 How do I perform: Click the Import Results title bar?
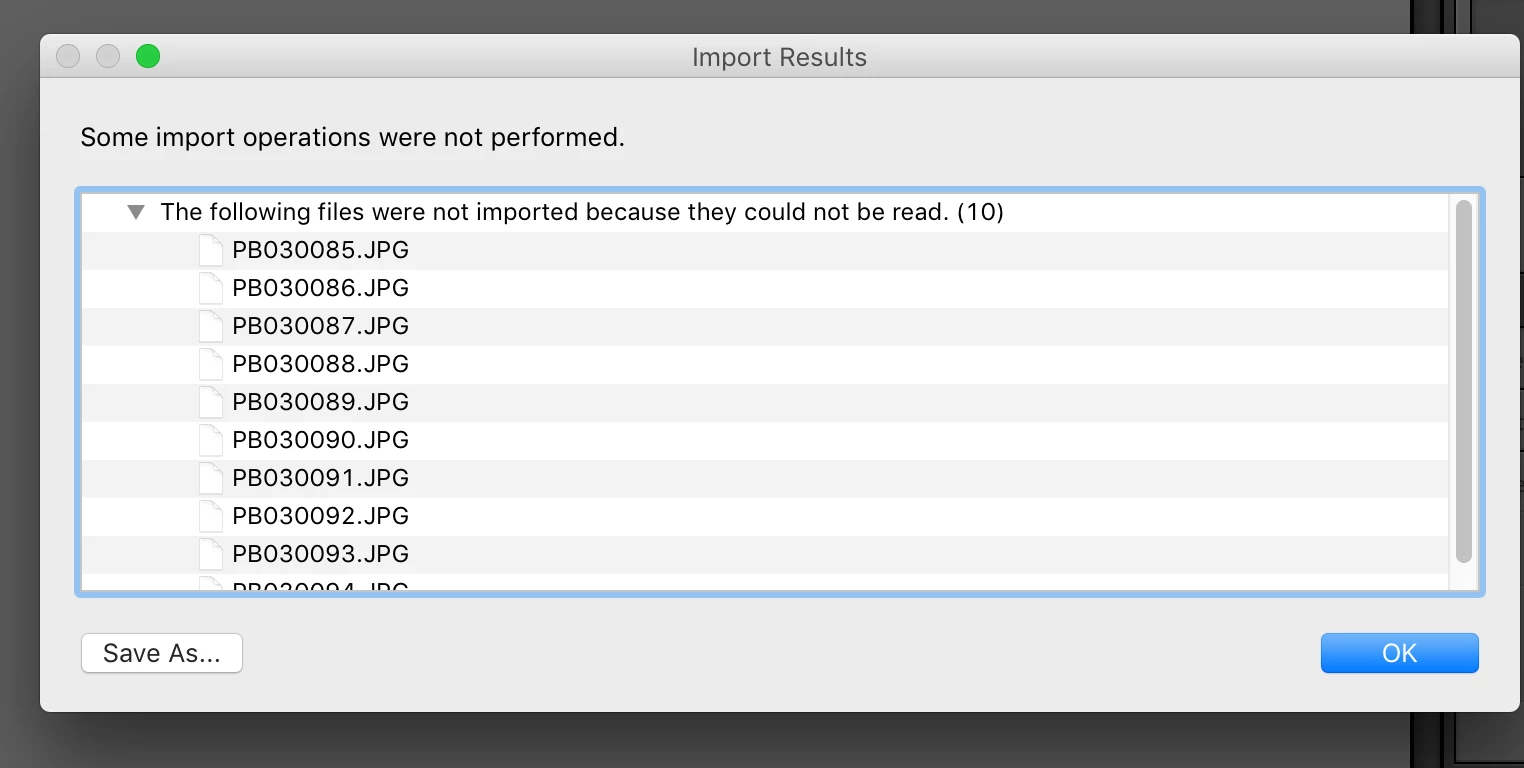[x=779, y=57]
